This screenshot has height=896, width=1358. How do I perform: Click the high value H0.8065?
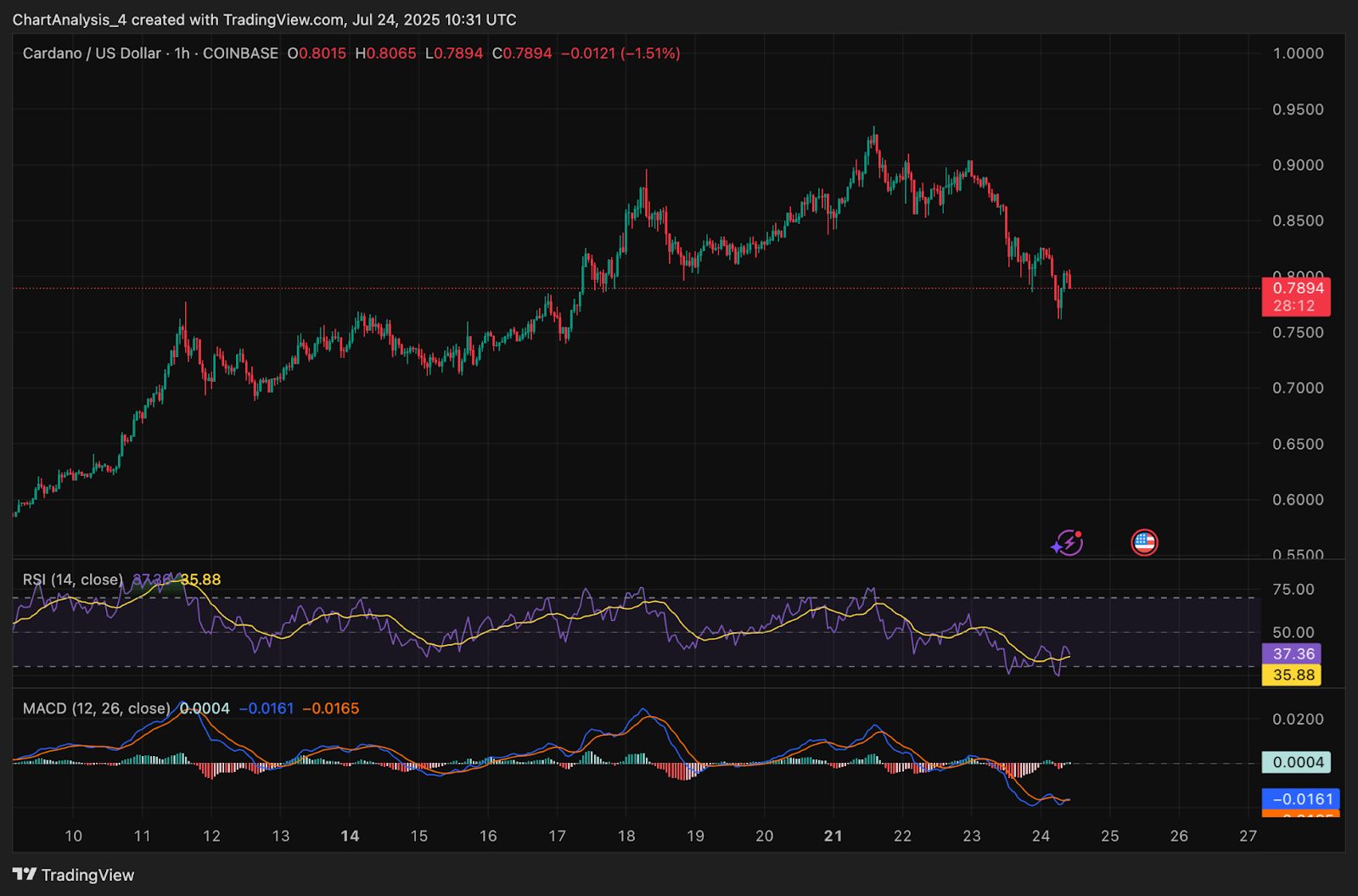point(385,53)
